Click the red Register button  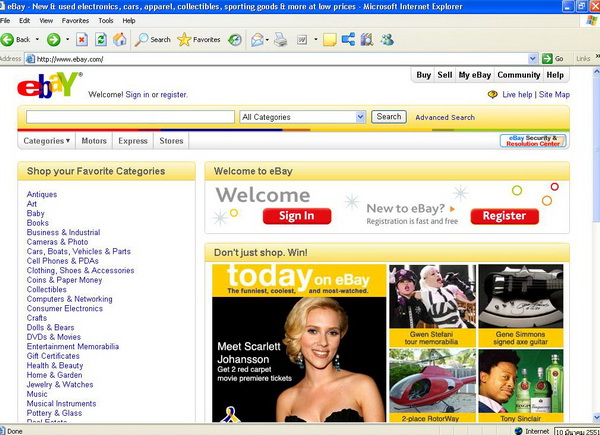click(x=504, y=216)
